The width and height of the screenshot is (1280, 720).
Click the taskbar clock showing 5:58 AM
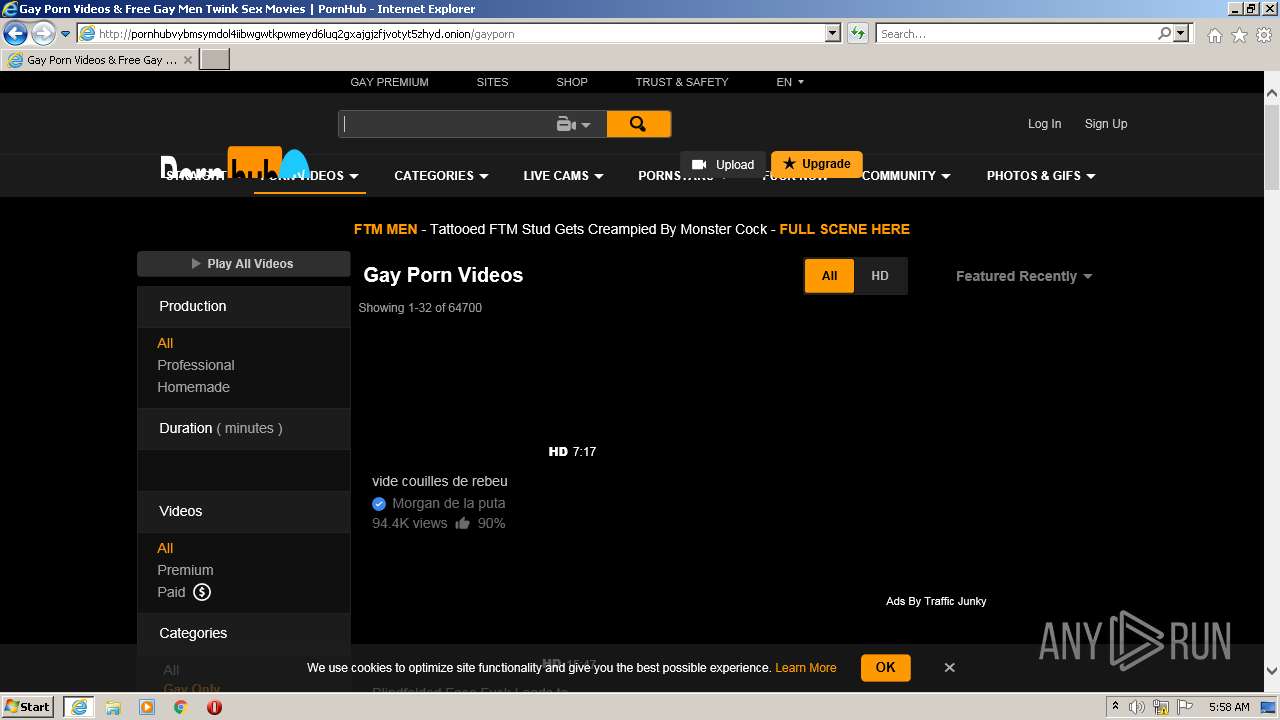tap(1229, 707)
